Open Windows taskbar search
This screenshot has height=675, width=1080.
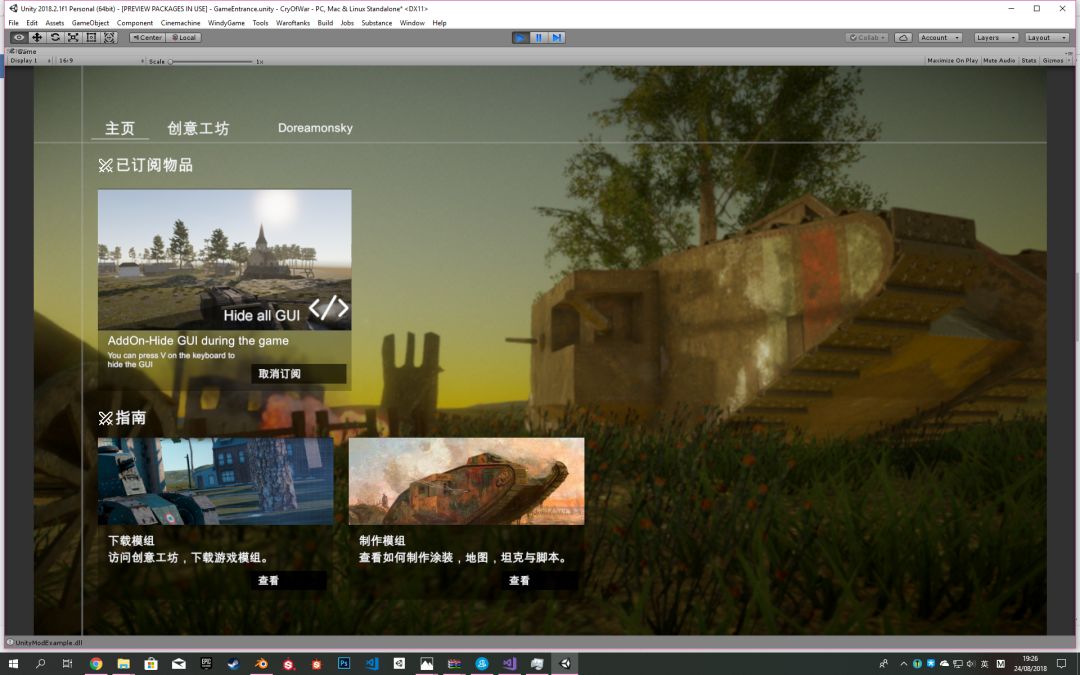click(x=40, y=663)
